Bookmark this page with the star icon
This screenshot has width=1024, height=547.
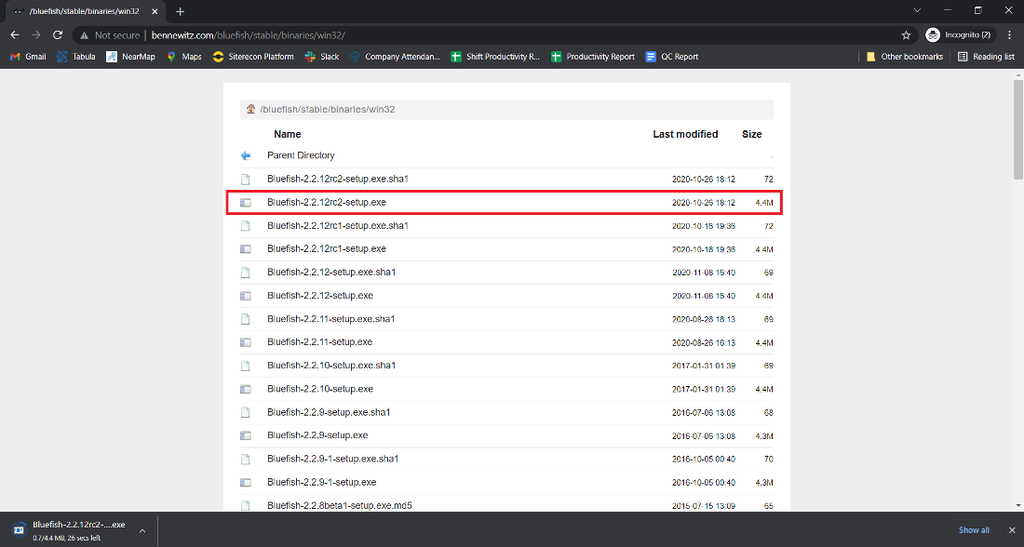(x=906, y=35)
